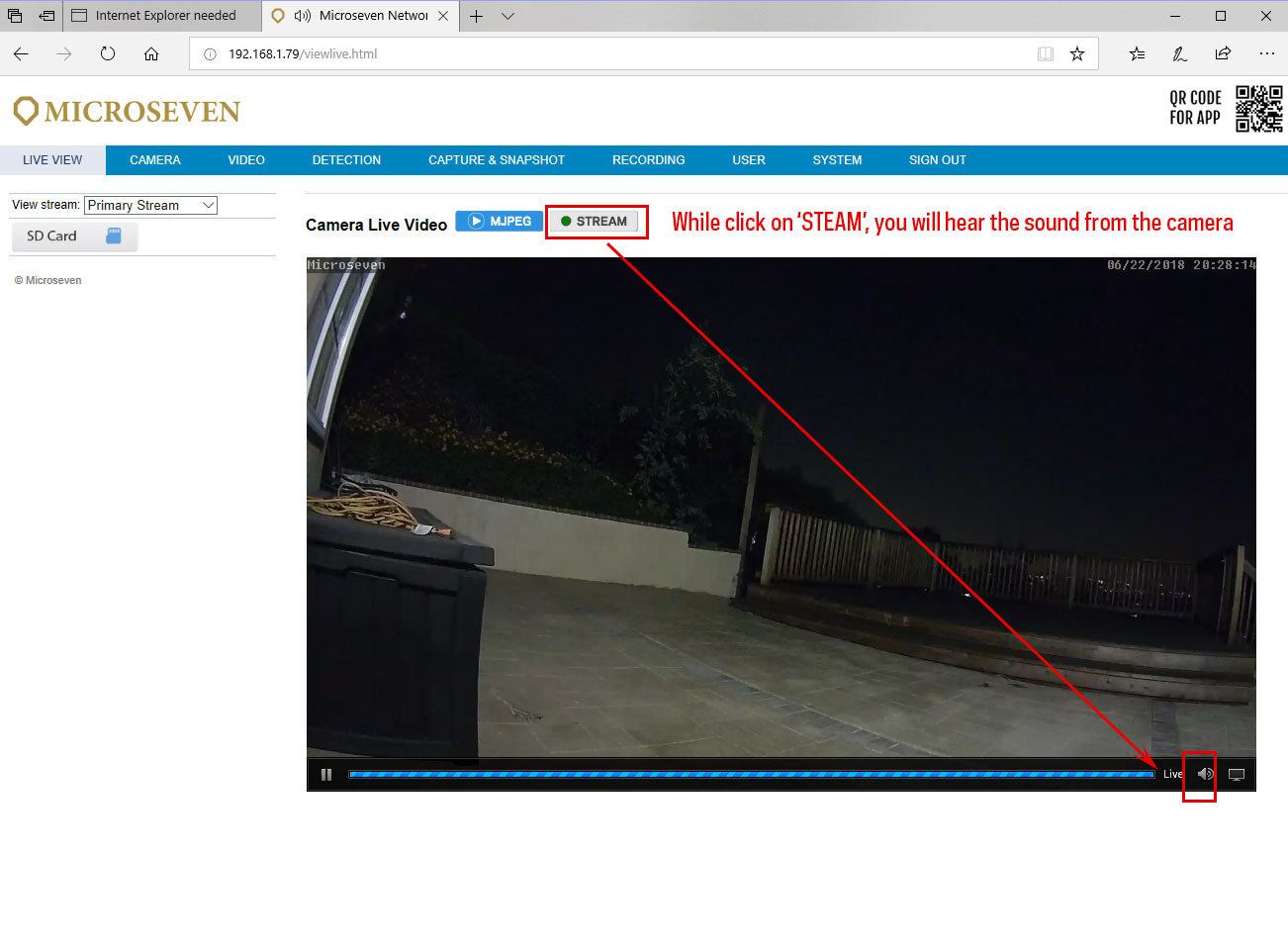This screenshot has width=1288, height=949.
Task: Open the VIDEO menu
Action: 246,160
